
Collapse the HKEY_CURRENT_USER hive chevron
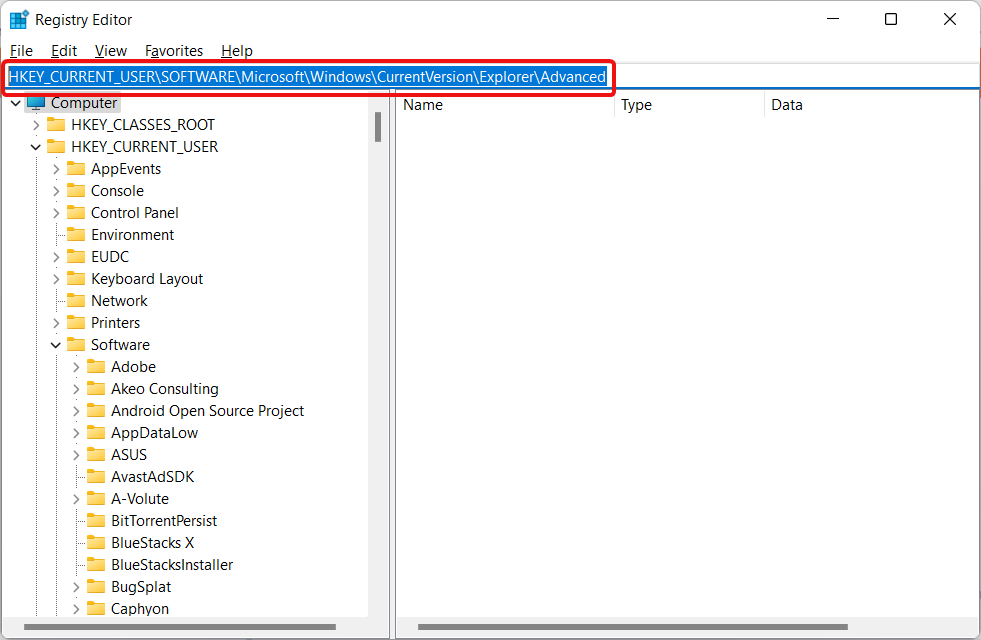tap(36, 147)
